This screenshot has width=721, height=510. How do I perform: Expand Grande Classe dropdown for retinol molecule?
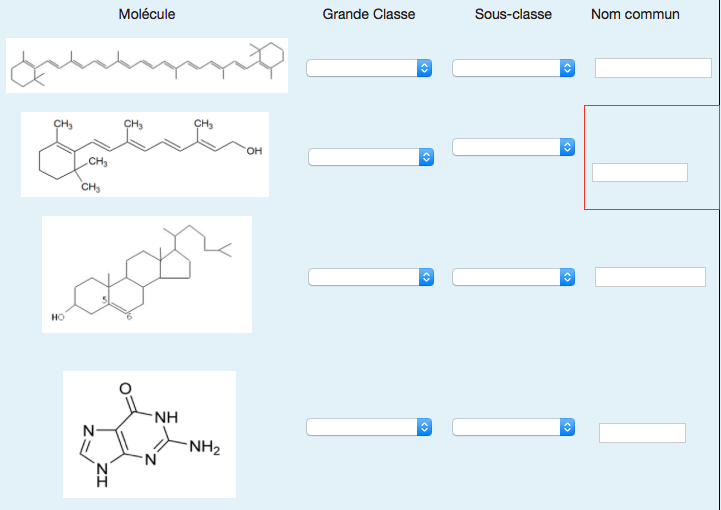371,157
